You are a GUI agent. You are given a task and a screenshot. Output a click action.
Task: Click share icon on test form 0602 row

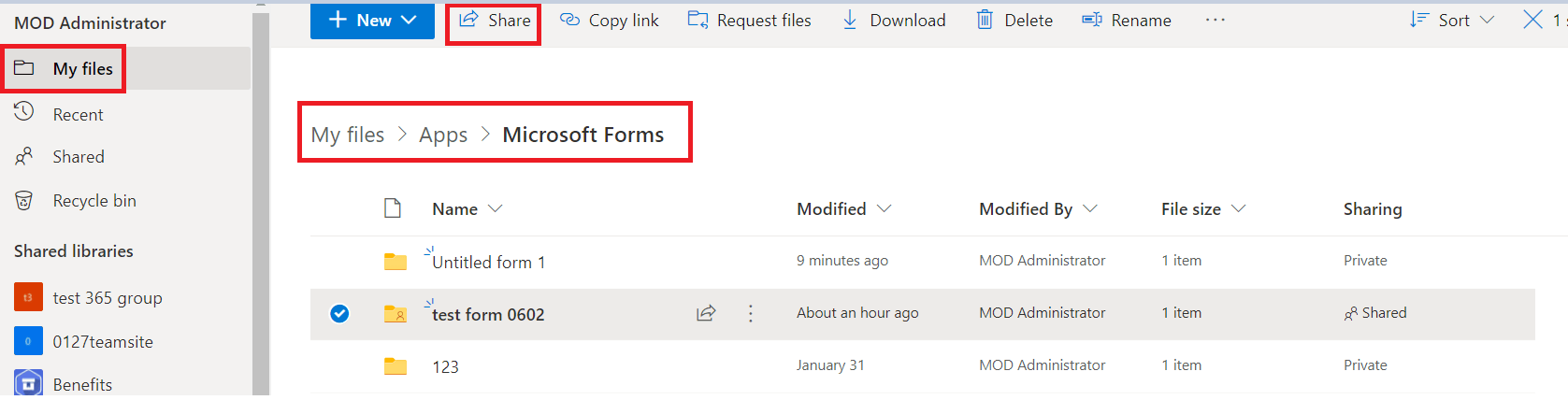tap(706, 313)
